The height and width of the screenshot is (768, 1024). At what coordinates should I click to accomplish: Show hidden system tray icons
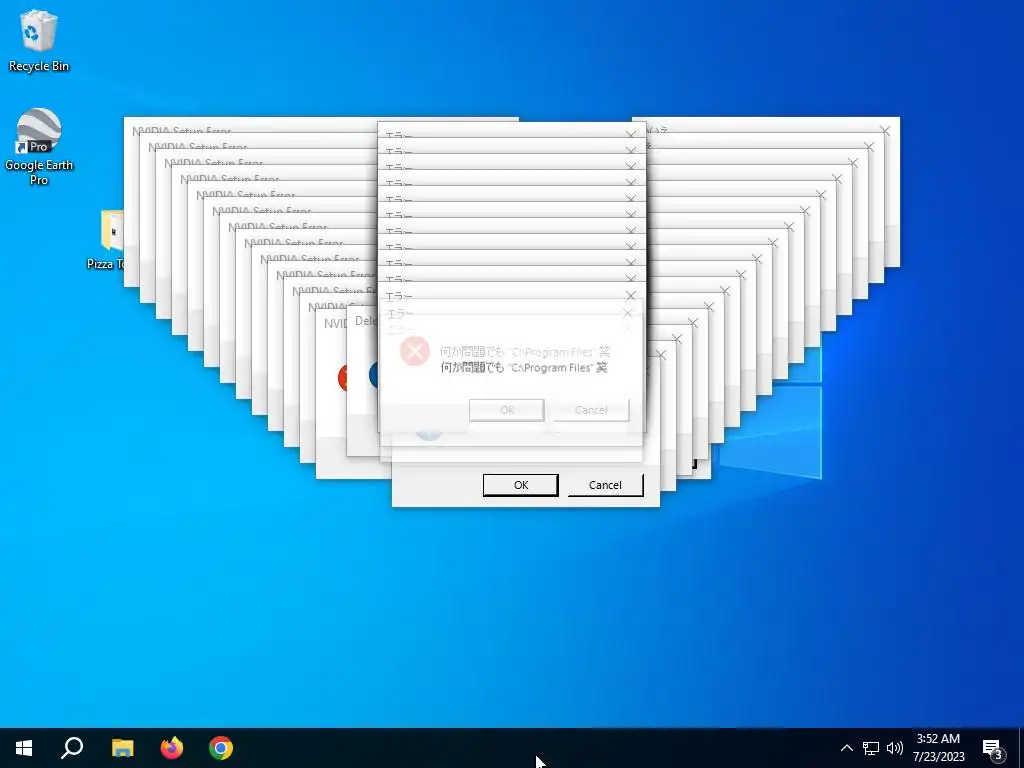click(846, 748)
